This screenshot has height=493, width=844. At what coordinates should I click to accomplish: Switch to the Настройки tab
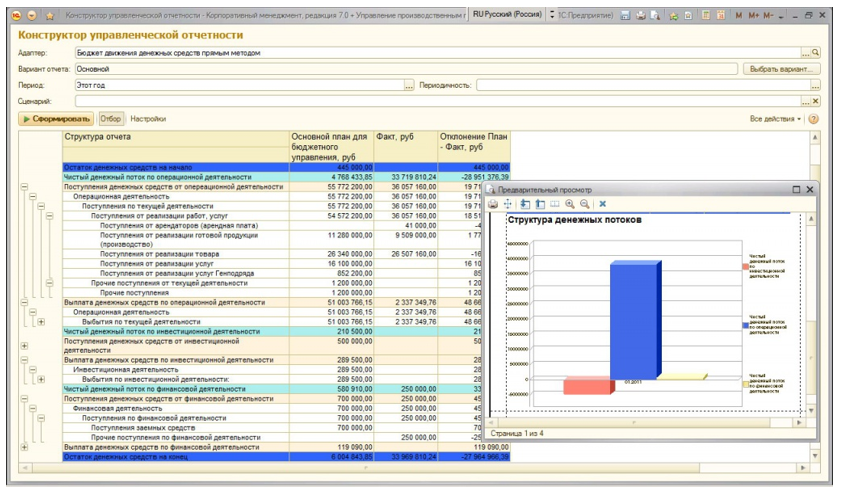[x=148, y=119]
